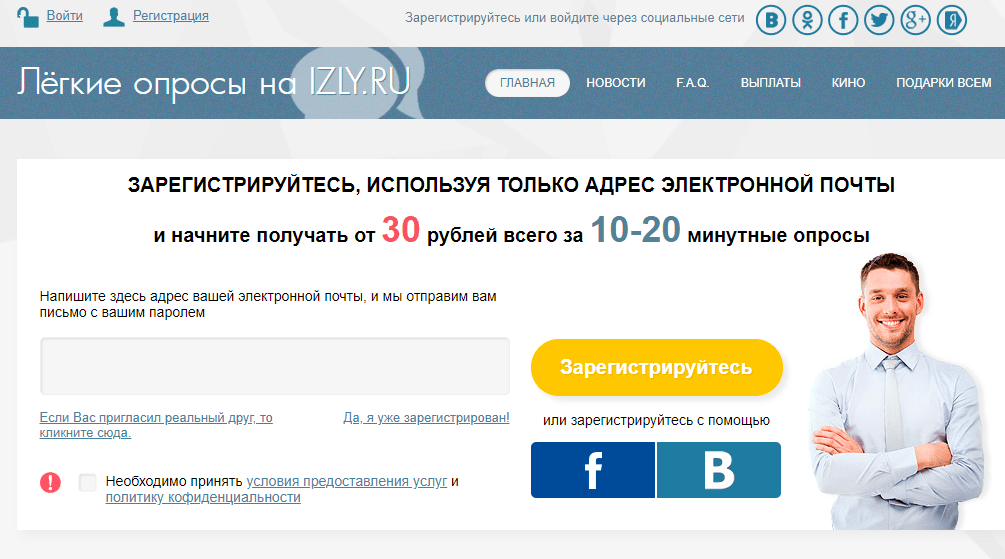1005x559 pixels.
Task: Click the smiling man photo
Action: point(897,391)
